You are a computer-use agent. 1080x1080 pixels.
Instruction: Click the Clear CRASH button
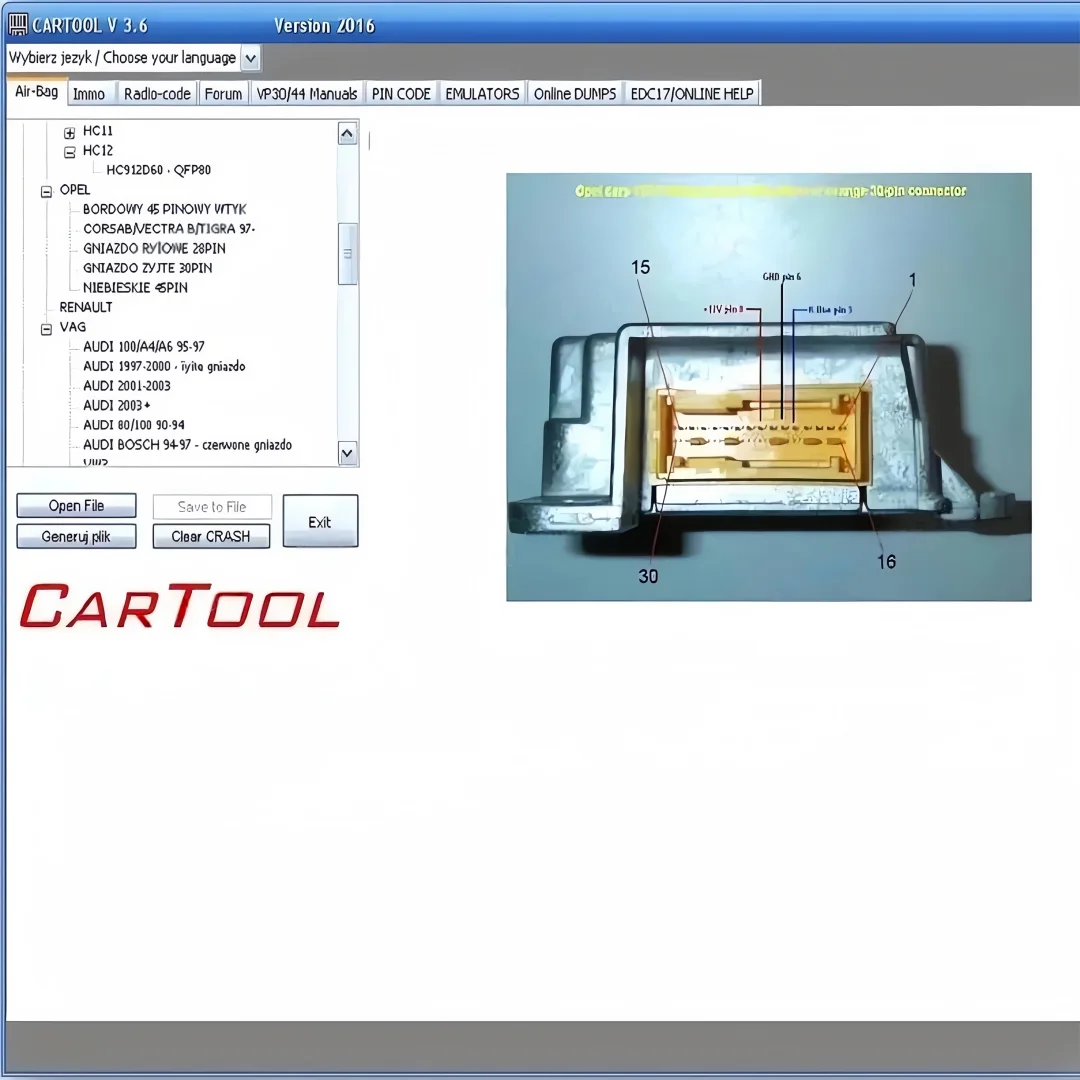coord(211,537)
